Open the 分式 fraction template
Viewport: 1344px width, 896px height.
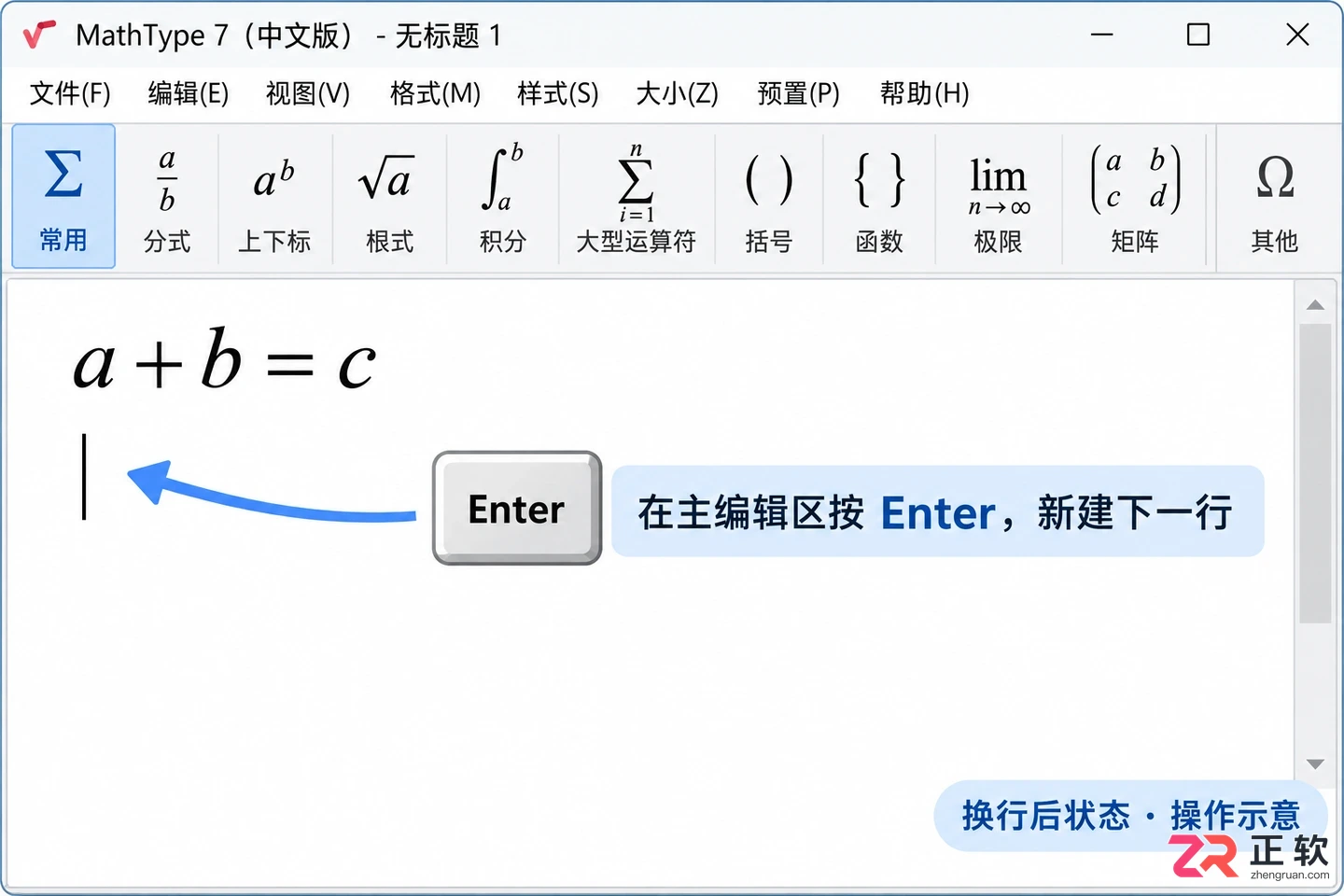click(167, 199)
